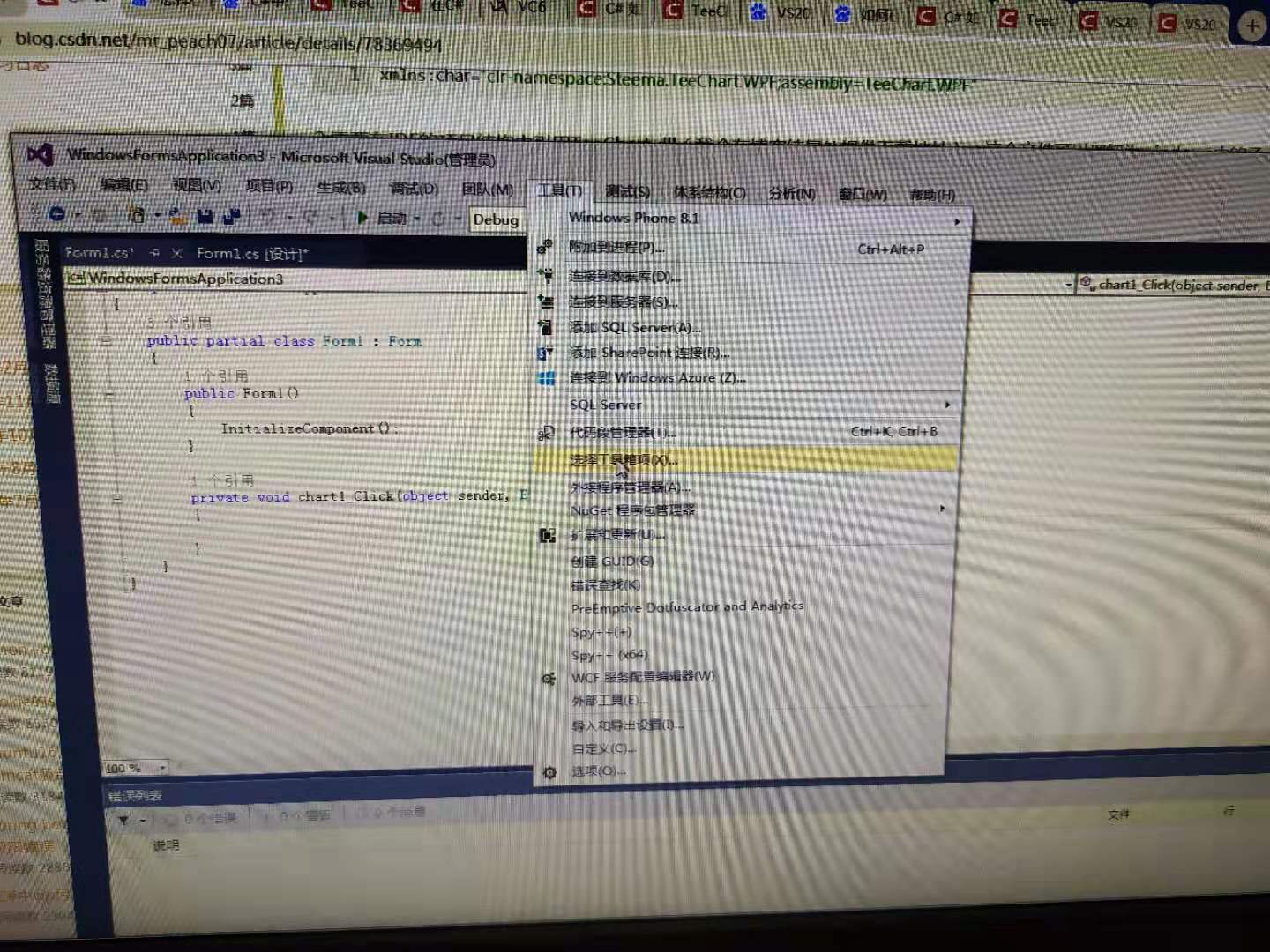Toggle the pin on the Form1.cs tab
Image resolution: width=1270 pixels, height=952 pixels.
[x=155, y=253]
